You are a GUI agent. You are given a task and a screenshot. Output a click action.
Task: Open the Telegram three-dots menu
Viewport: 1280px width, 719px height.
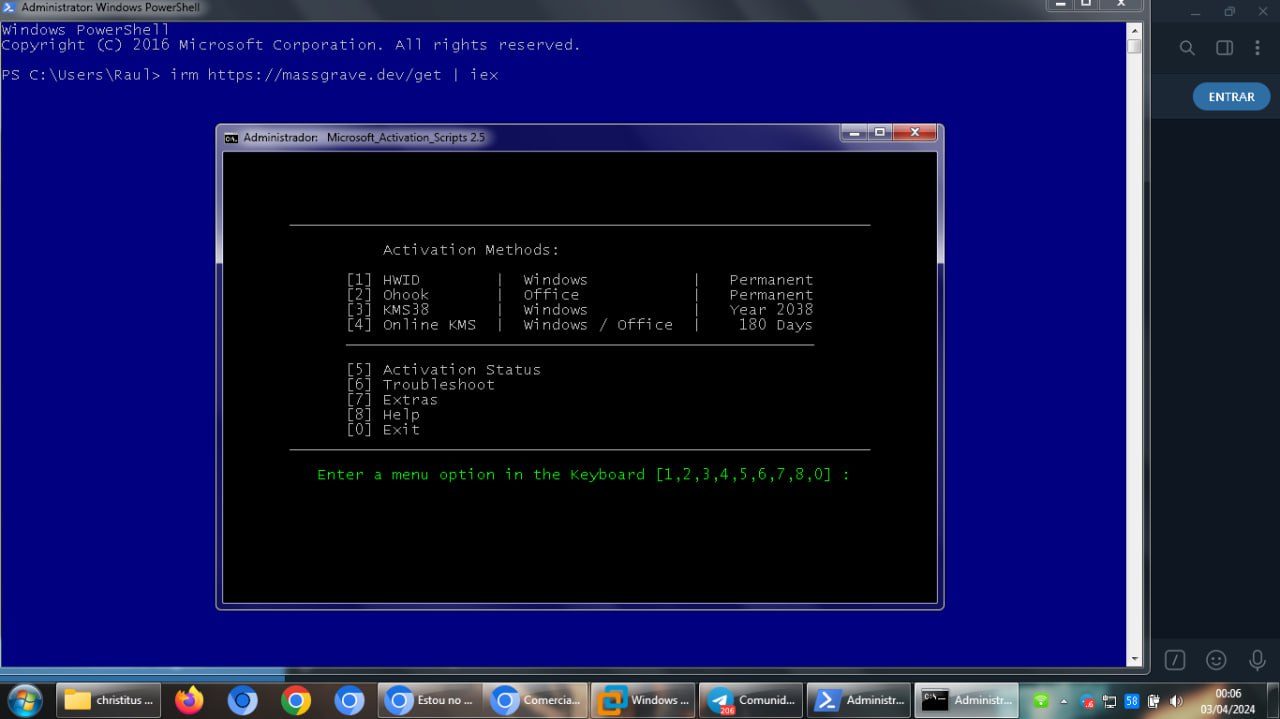(x=1257, y=48)
